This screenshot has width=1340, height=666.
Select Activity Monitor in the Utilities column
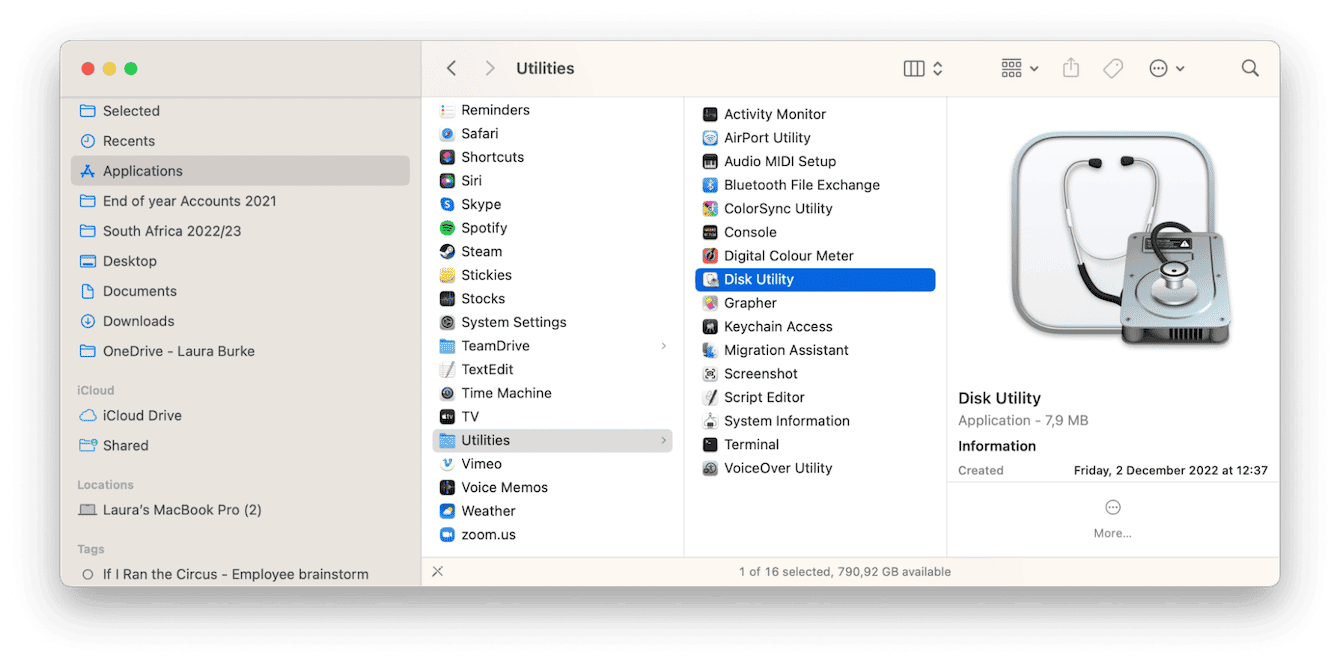coord(774,113)
